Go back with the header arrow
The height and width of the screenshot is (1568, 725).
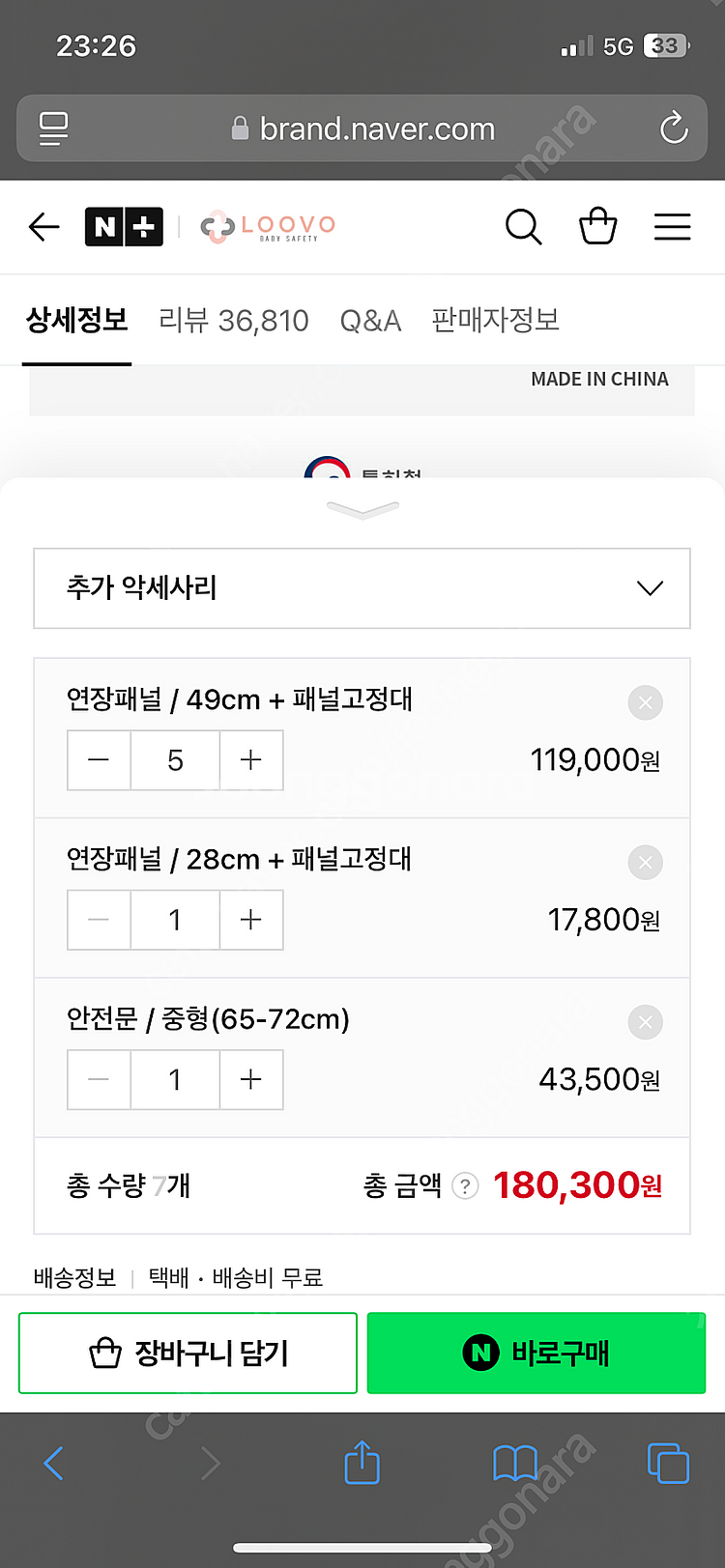point(44,227)
